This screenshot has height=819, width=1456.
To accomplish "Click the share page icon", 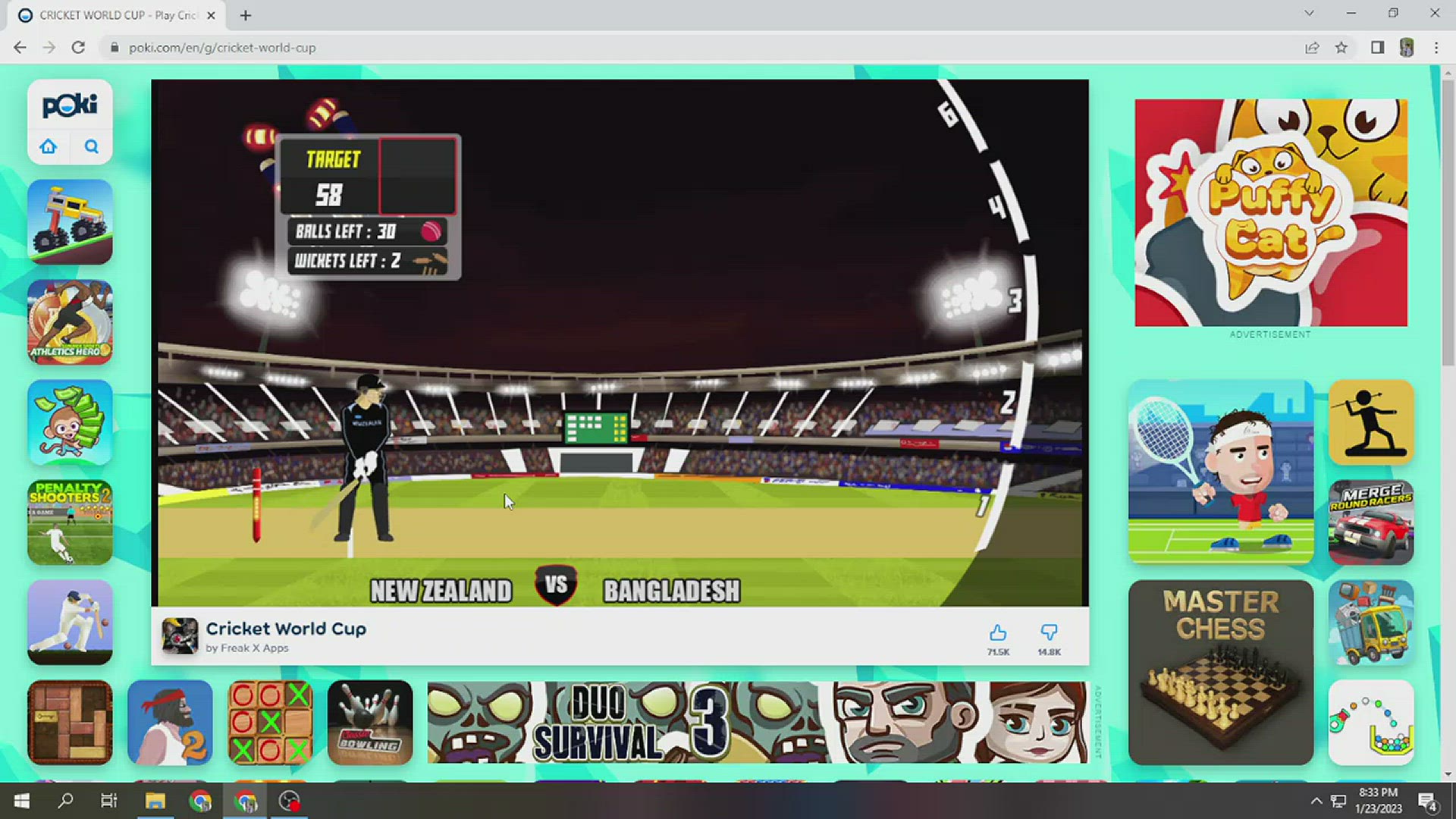I will click(x=1312, y=48).
